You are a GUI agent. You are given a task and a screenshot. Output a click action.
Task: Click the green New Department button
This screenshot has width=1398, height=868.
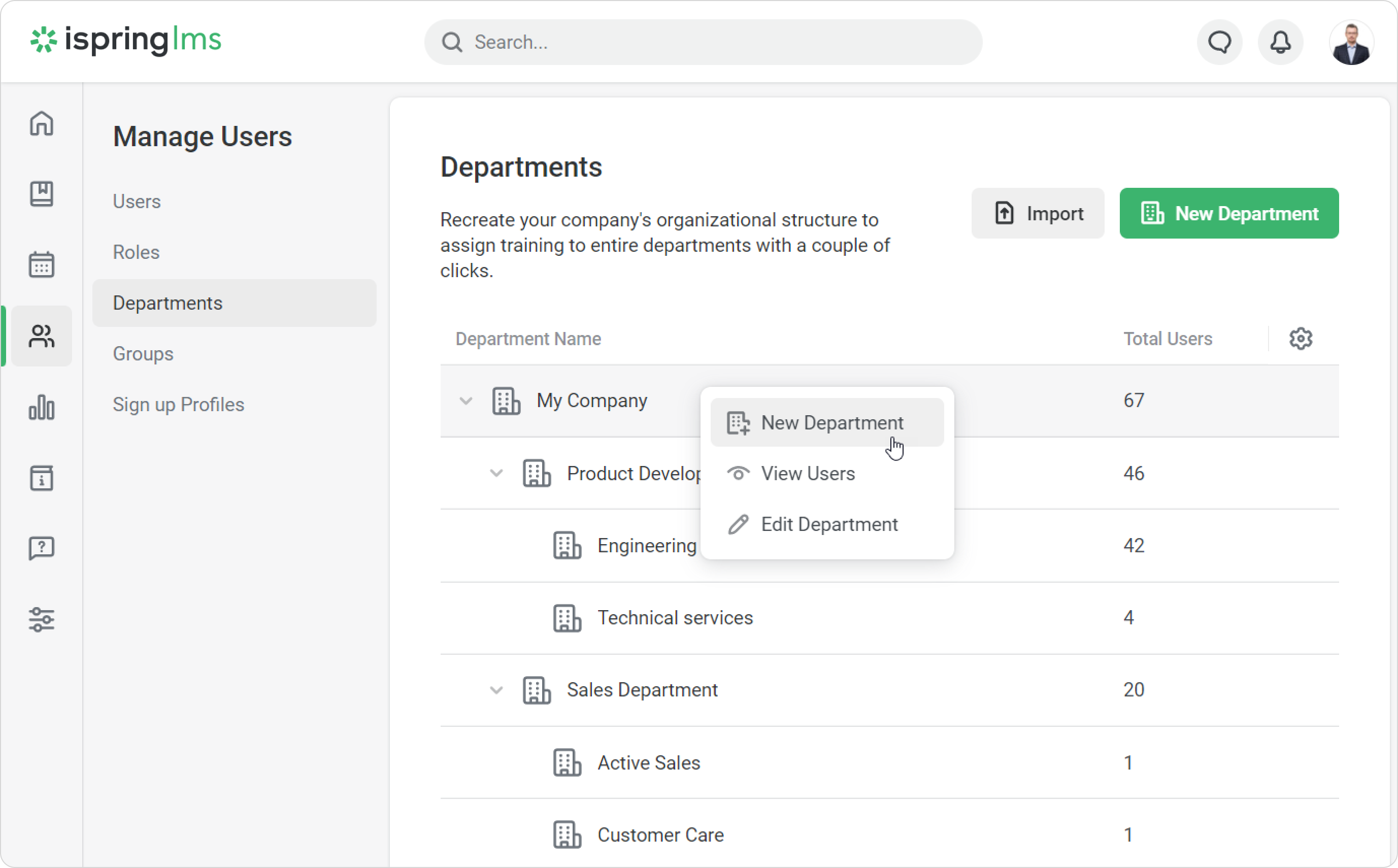pos(1228,214)
